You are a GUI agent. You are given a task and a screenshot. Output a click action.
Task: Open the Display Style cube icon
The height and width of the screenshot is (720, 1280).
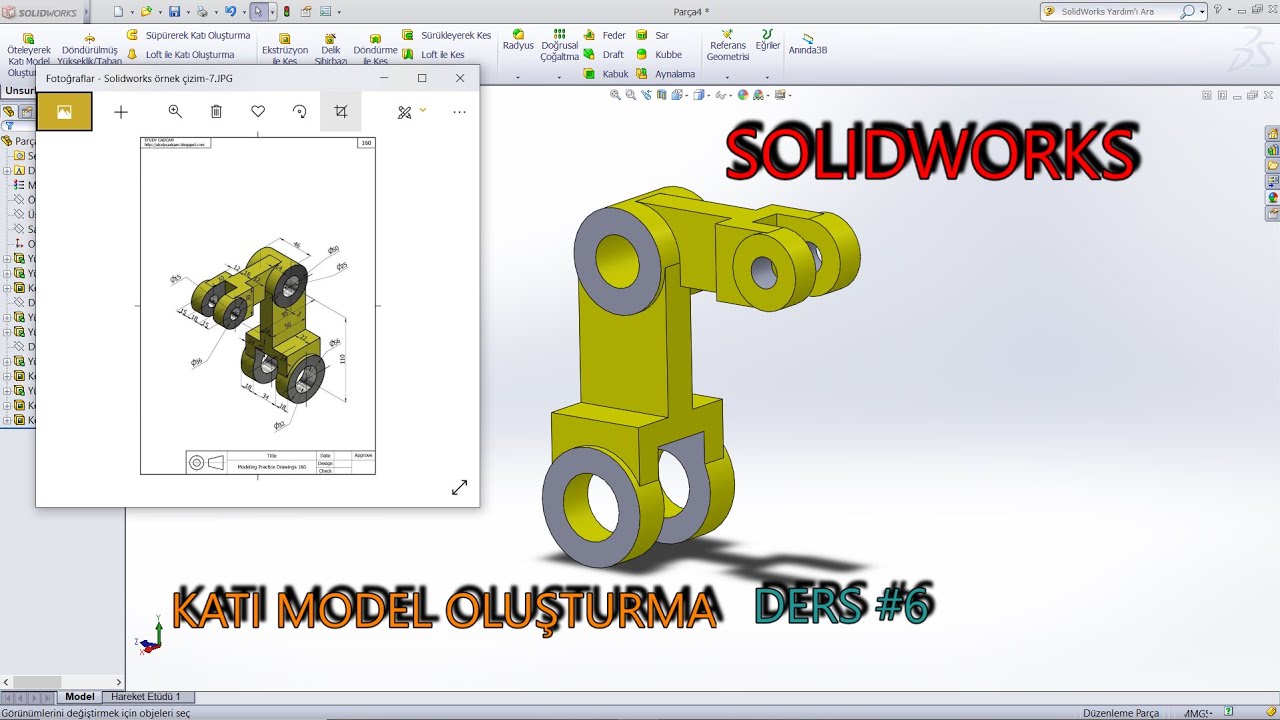[699, 95]
